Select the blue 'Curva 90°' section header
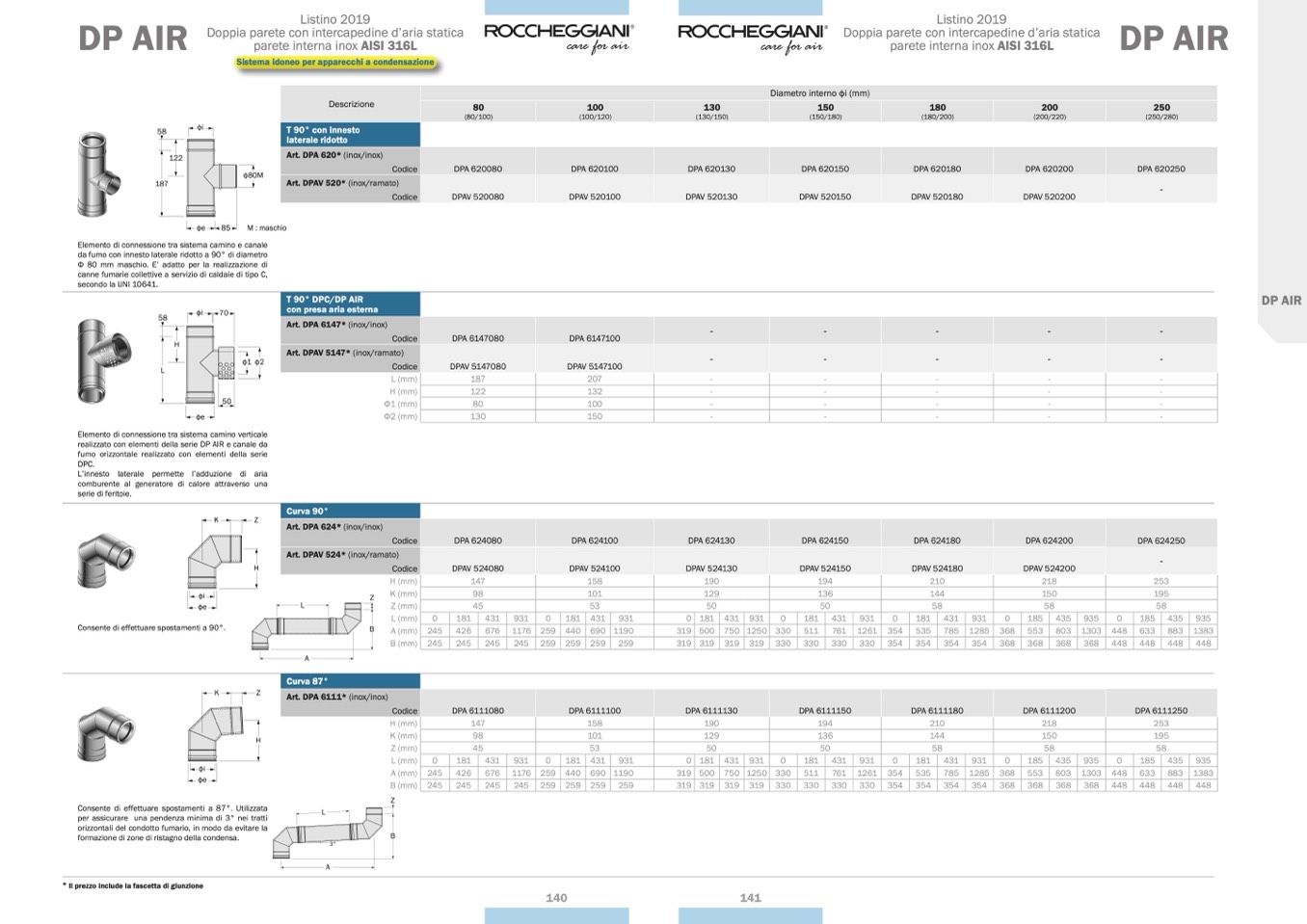 click(351, 511)
